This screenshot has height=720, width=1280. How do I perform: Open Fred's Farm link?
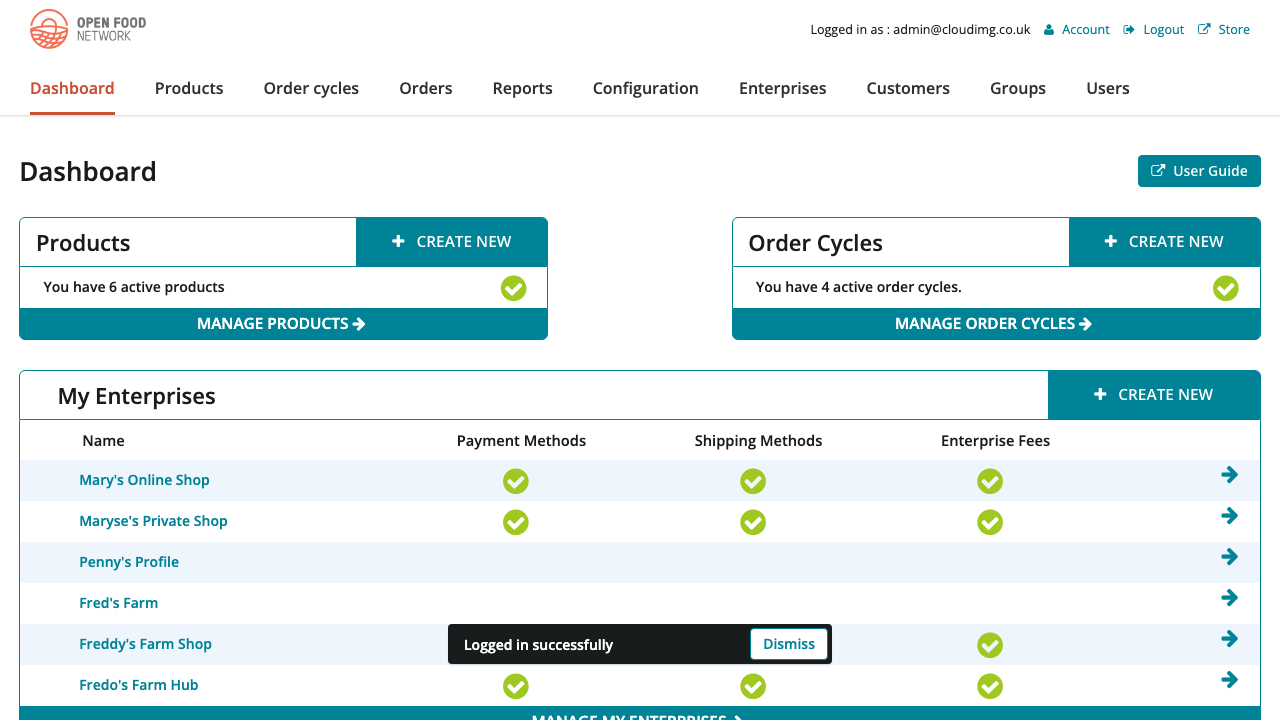click(118, 603)
